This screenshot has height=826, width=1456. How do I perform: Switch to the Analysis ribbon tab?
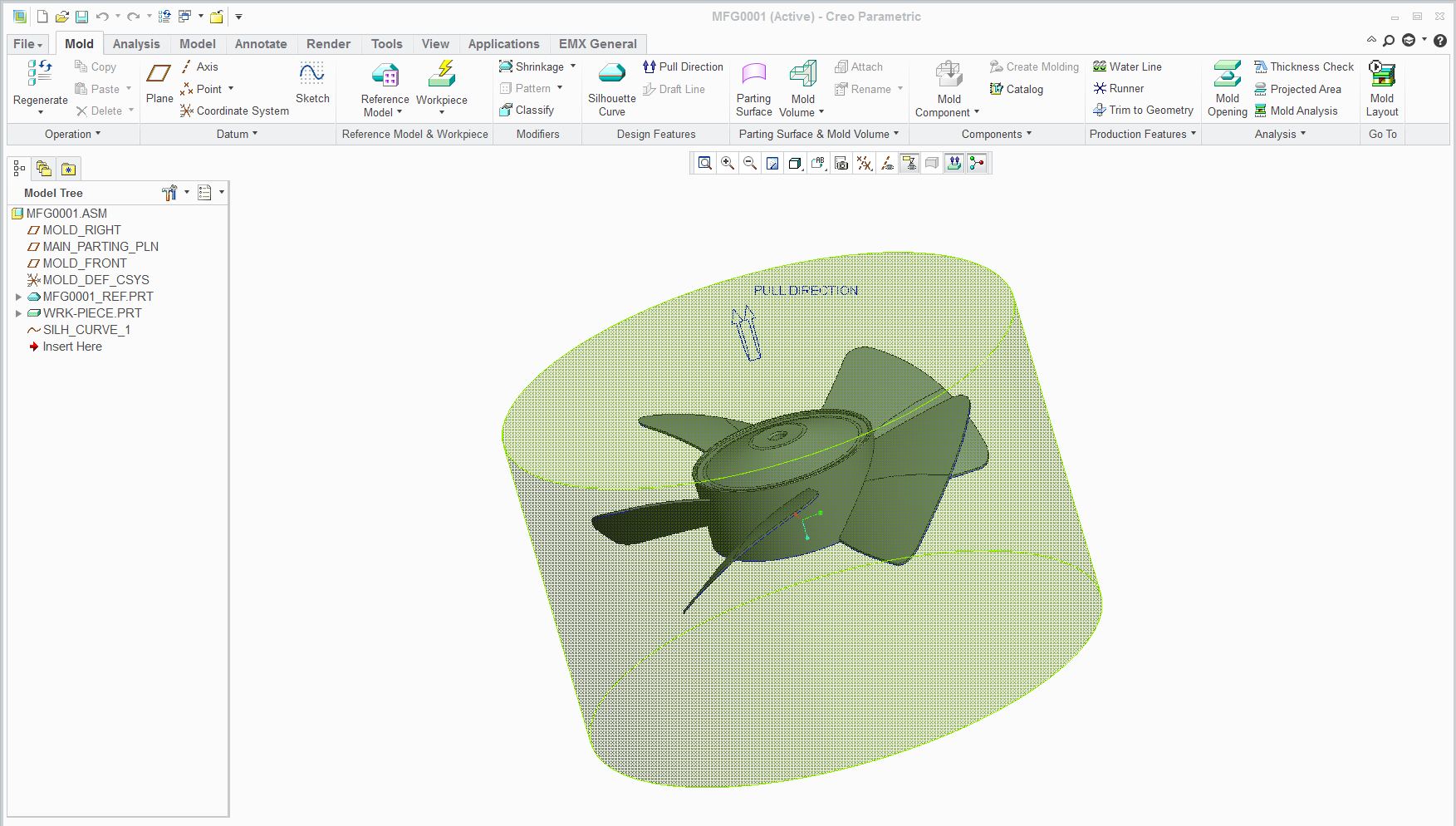click(136, 44)
